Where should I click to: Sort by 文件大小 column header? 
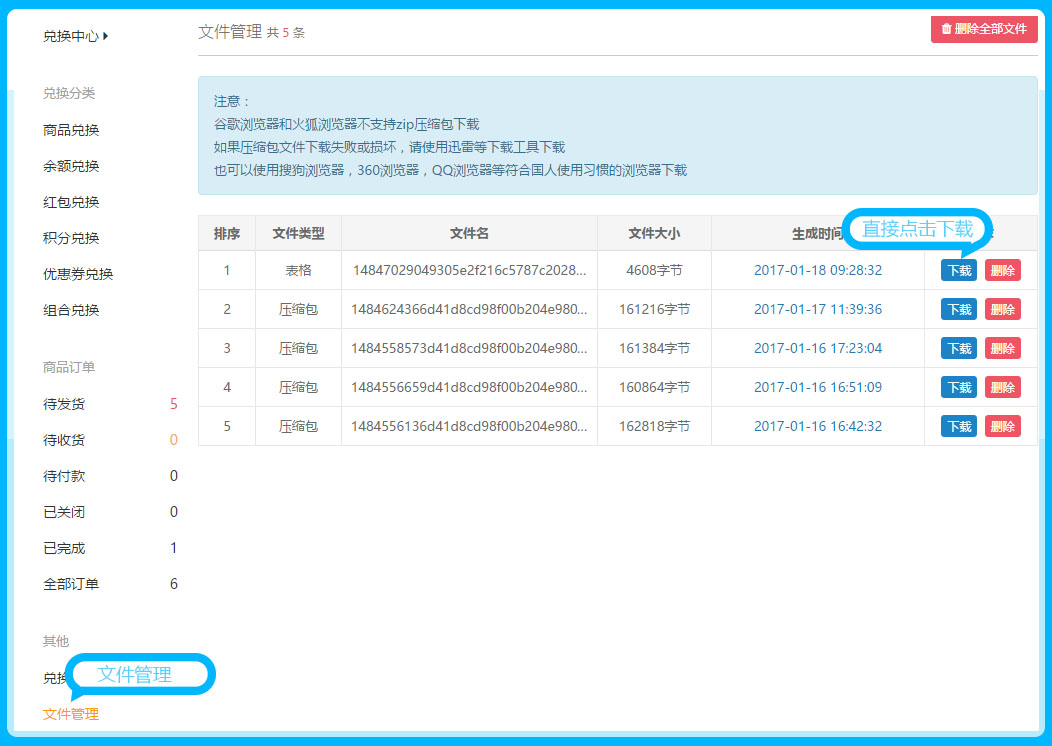pos(654,233)
